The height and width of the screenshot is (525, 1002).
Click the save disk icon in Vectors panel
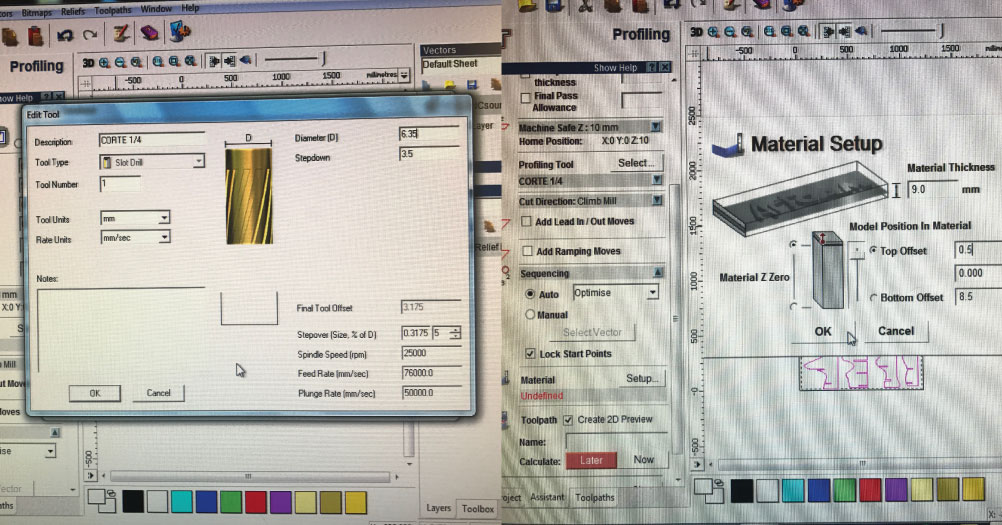472,84
